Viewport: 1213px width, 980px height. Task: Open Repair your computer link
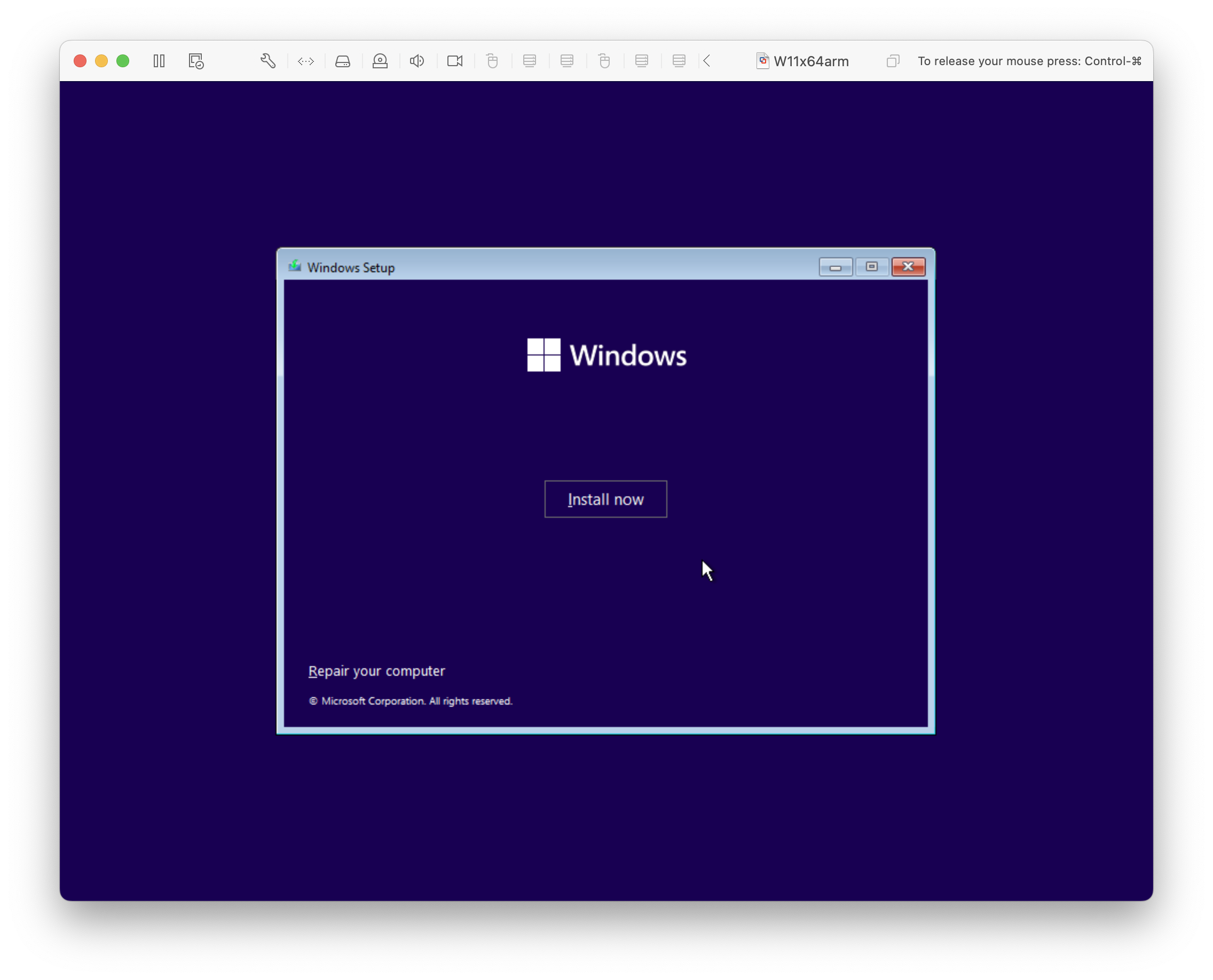click(376, 670)
